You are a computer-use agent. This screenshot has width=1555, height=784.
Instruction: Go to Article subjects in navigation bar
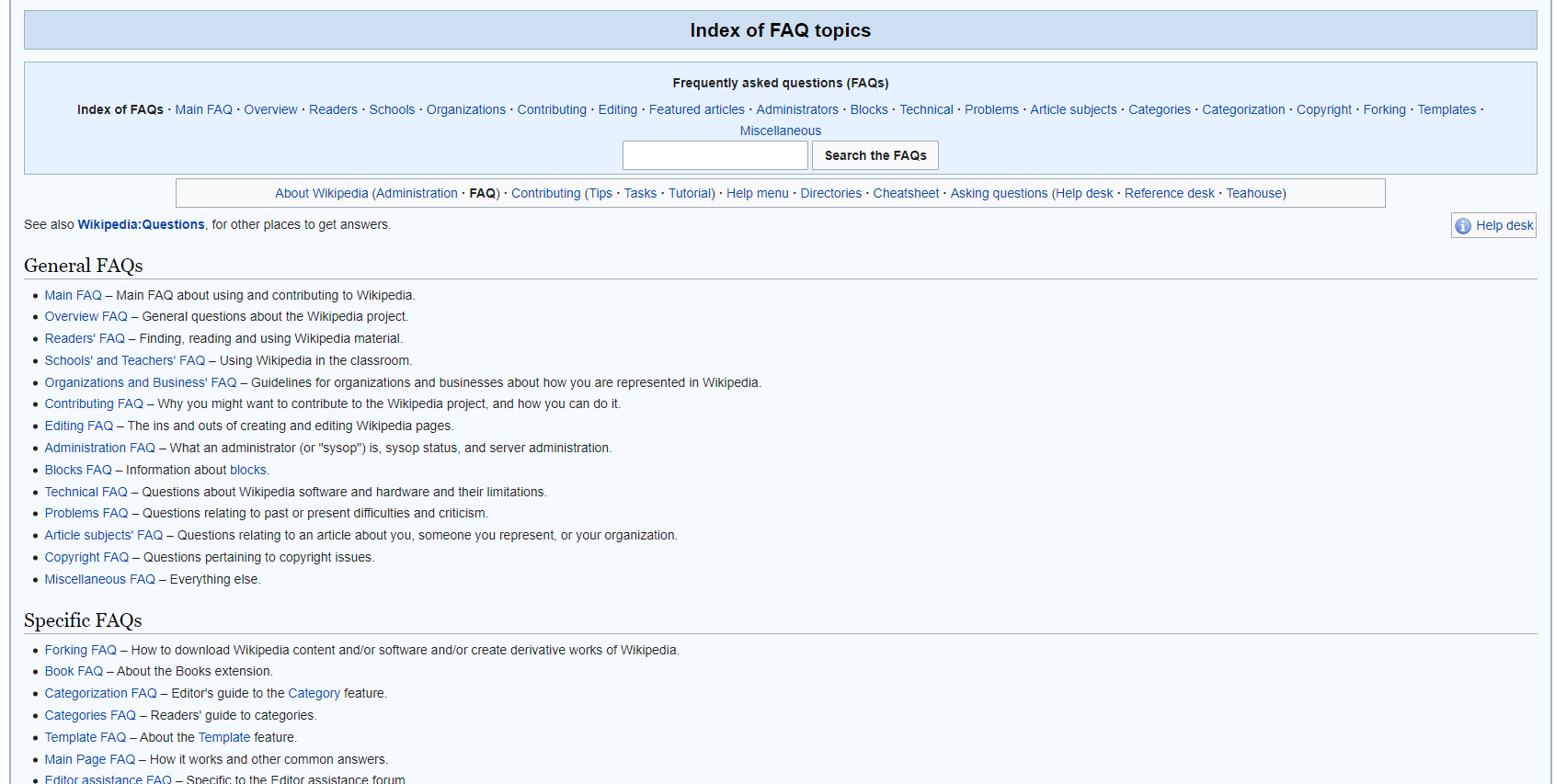[1073, 109]
